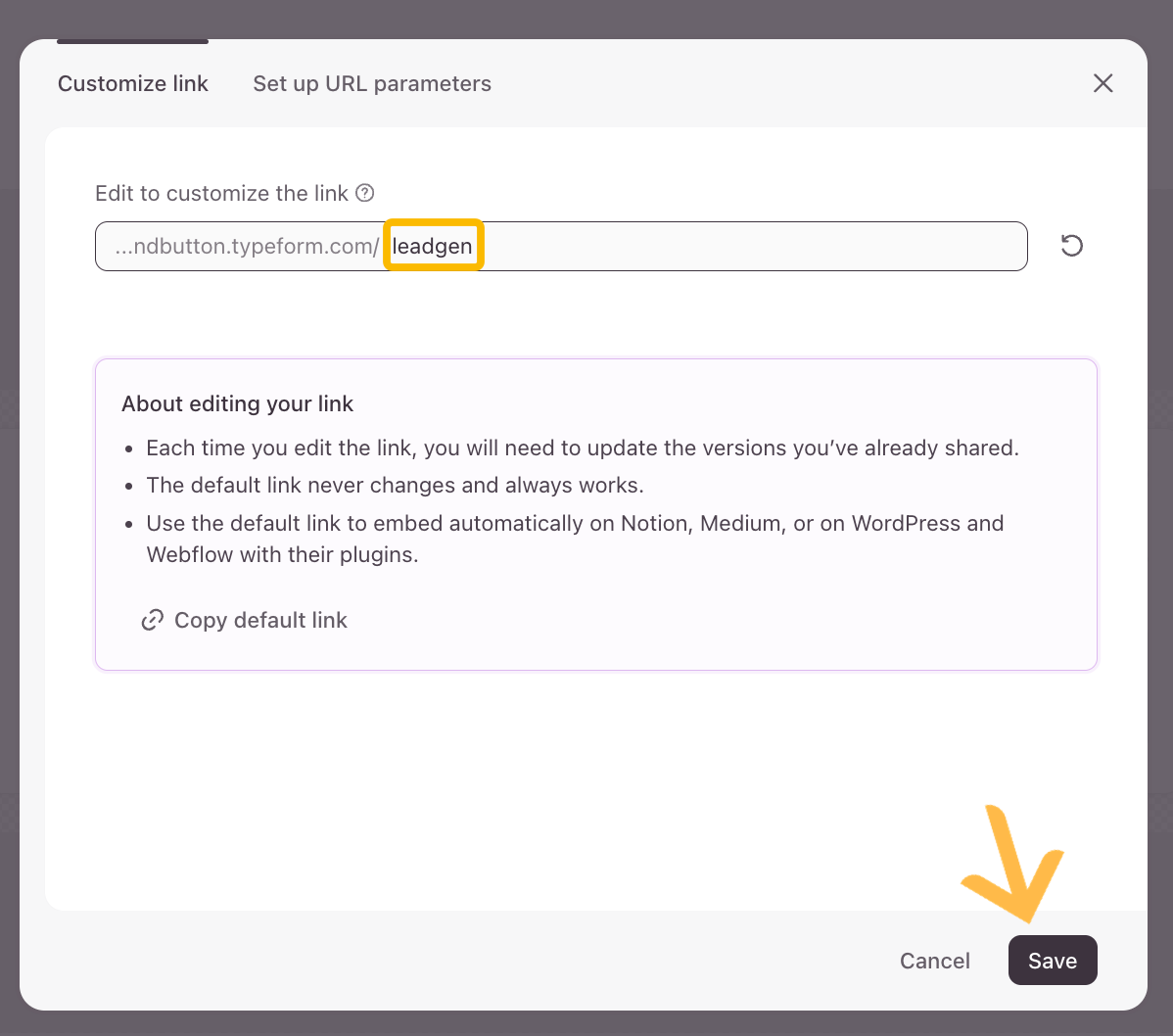Click the ndbutton.typeform.com/ URL prefix

pyautogui.click(x=247, y=246)
